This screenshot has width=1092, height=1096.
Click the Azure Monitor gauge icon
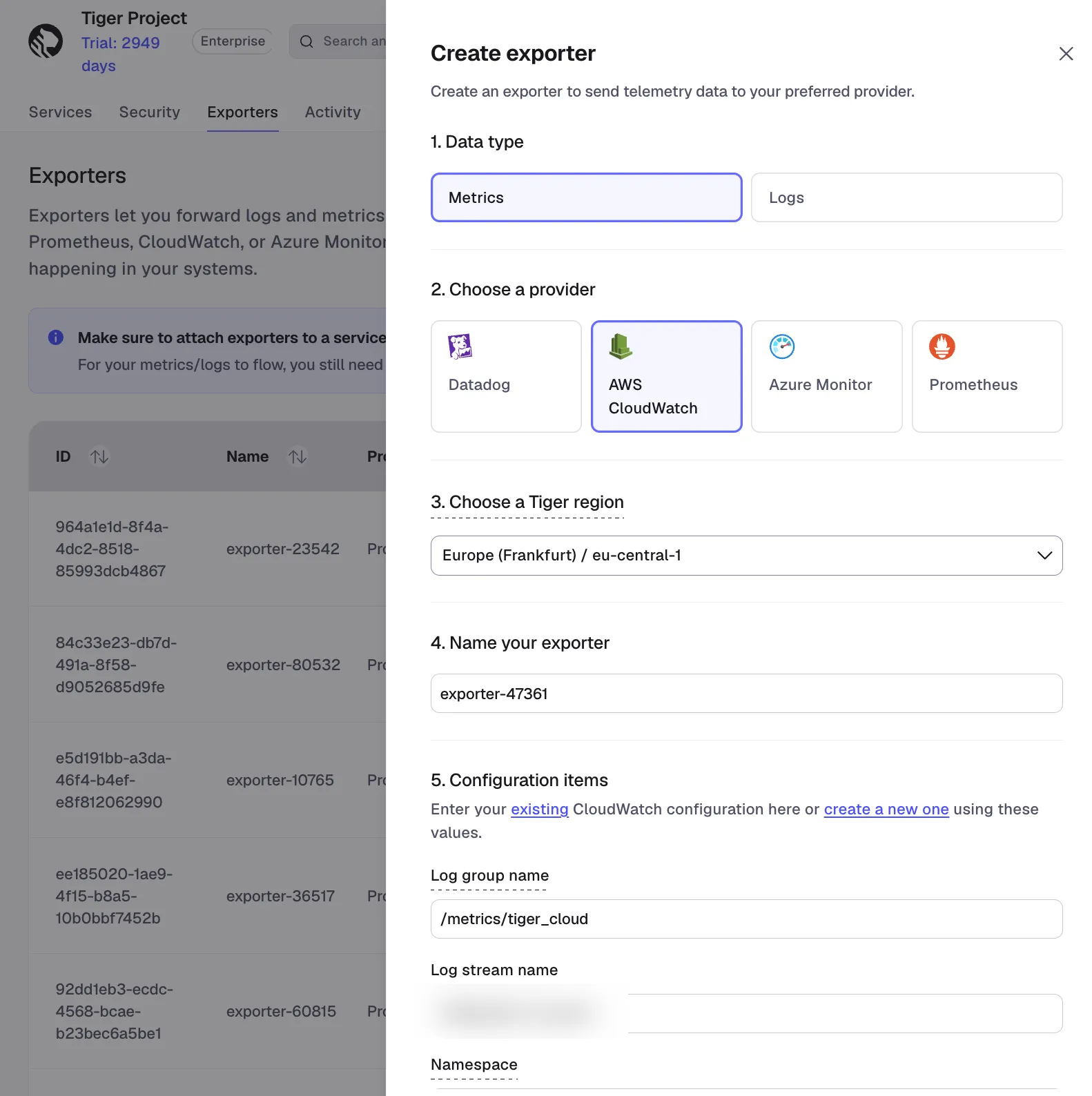(x=782, y=346)
